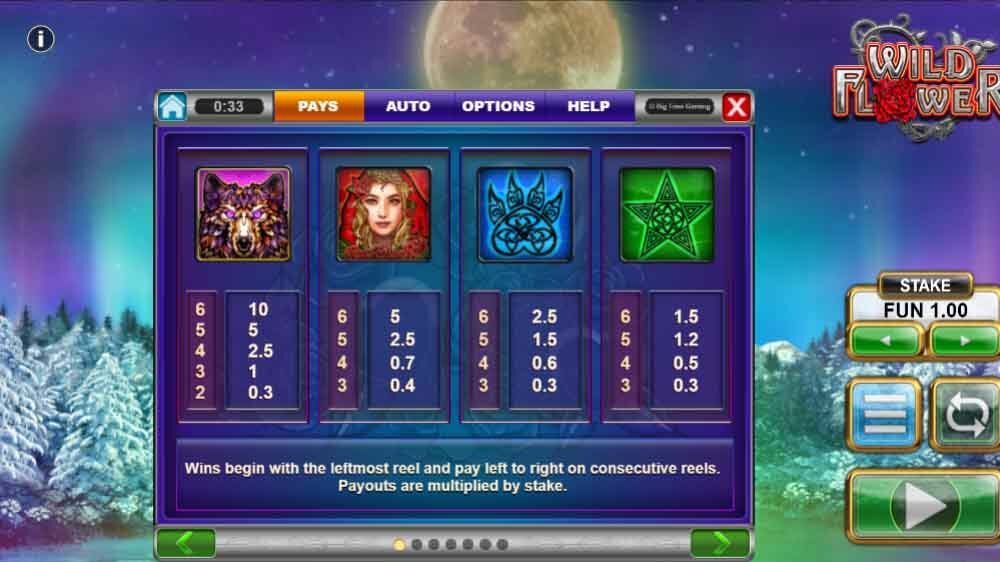Viewport: 1000px width, 562px height.
Task: Click the wolf symbol thumbnail
Action: click(243, 214)
